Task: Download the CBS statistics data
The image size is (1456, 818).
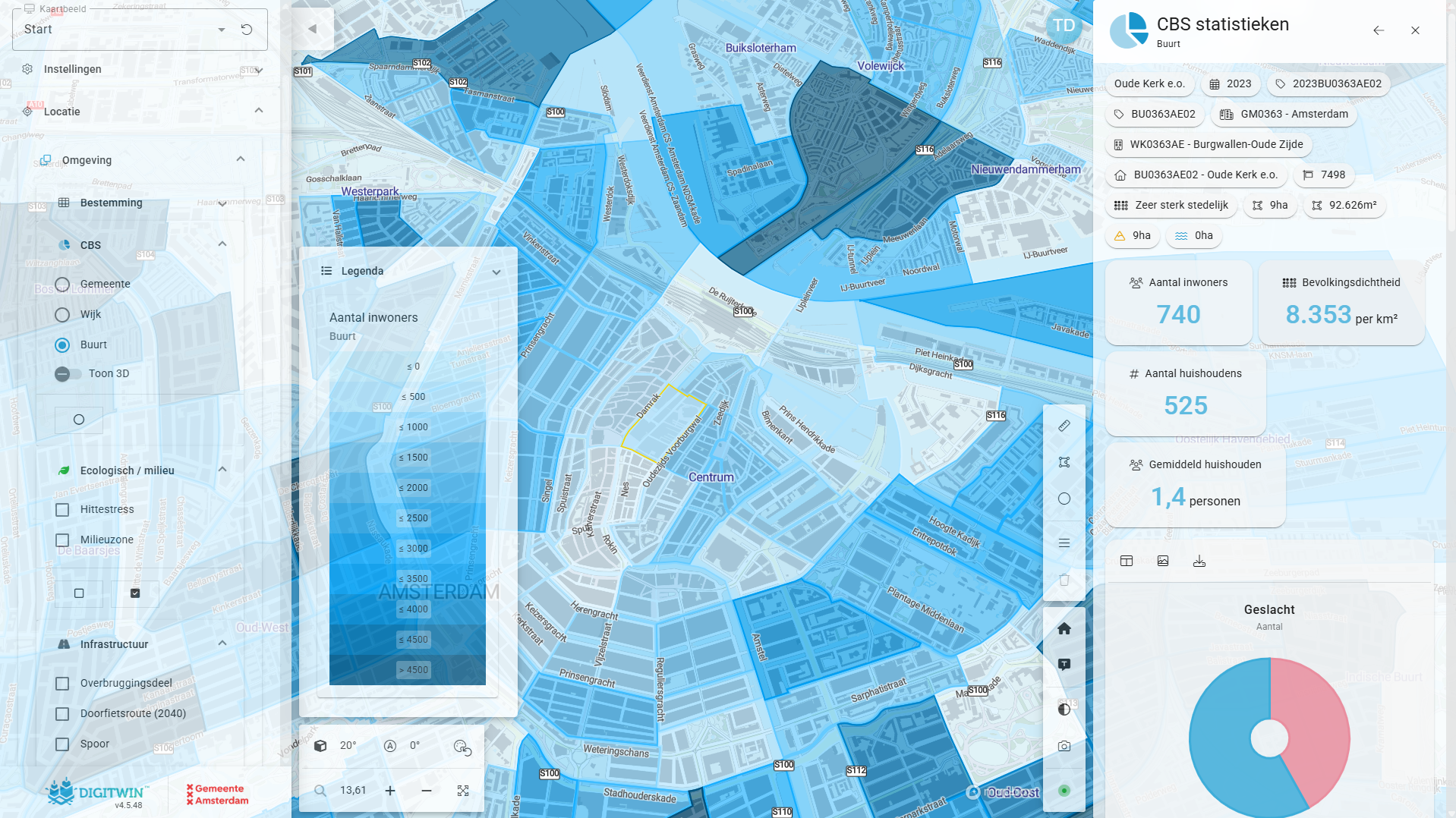Action: 1199,561
